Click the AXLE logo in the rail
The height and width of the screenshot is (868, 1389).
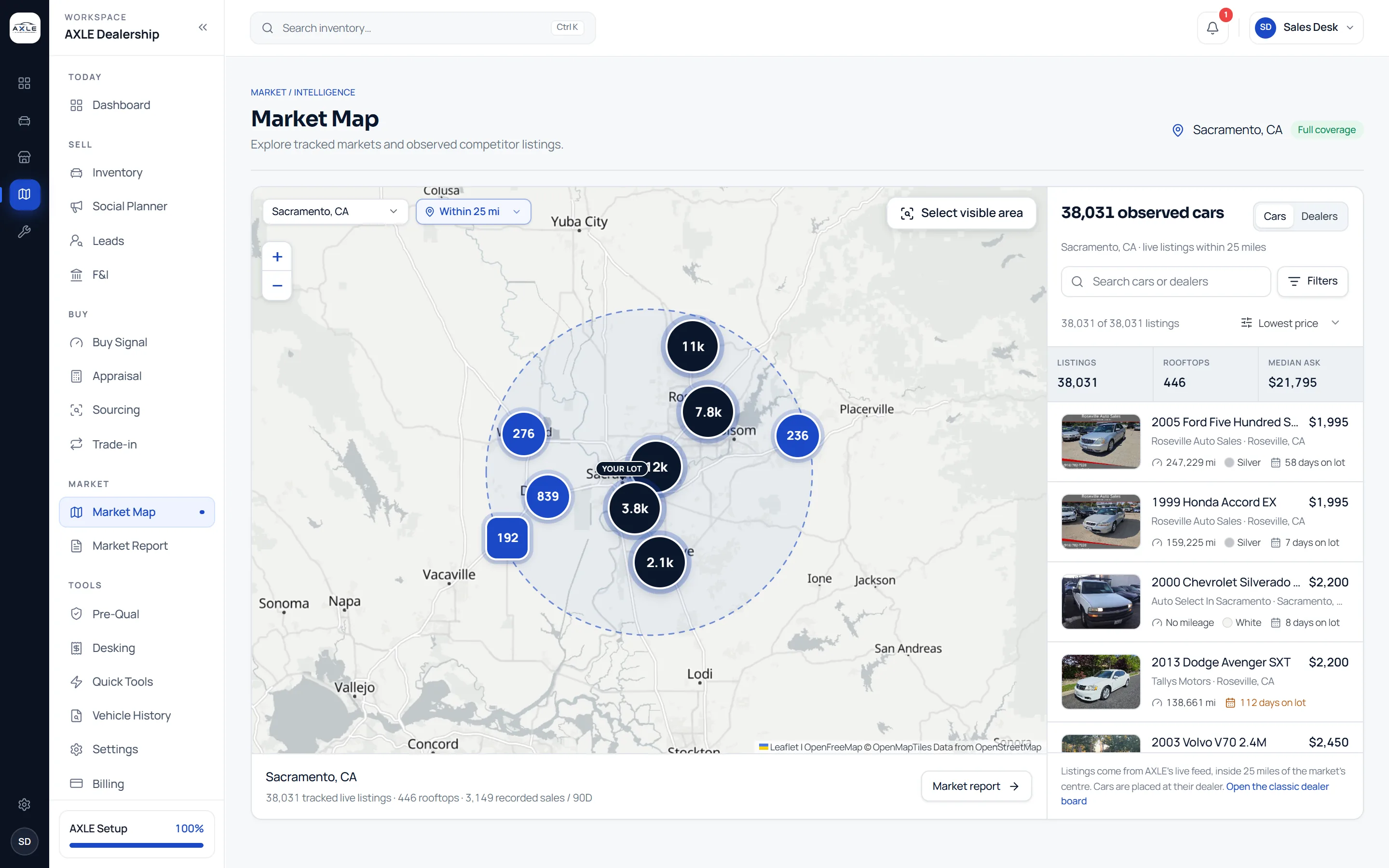tap(25, 27)
